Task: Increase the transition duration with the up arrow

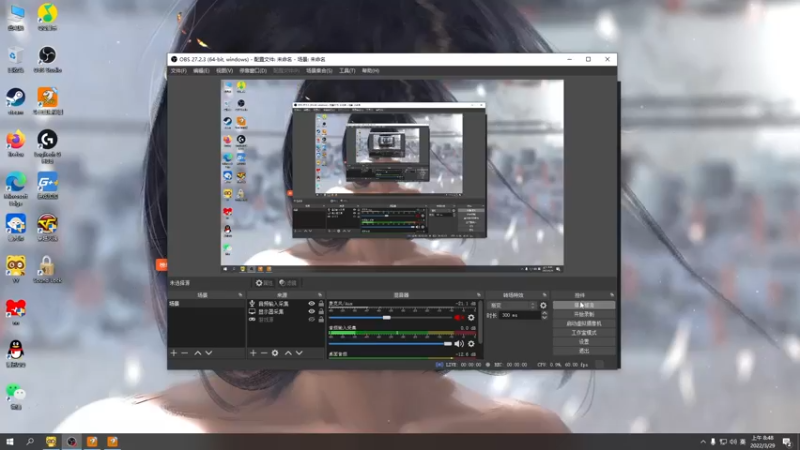Action: point(544,313)
